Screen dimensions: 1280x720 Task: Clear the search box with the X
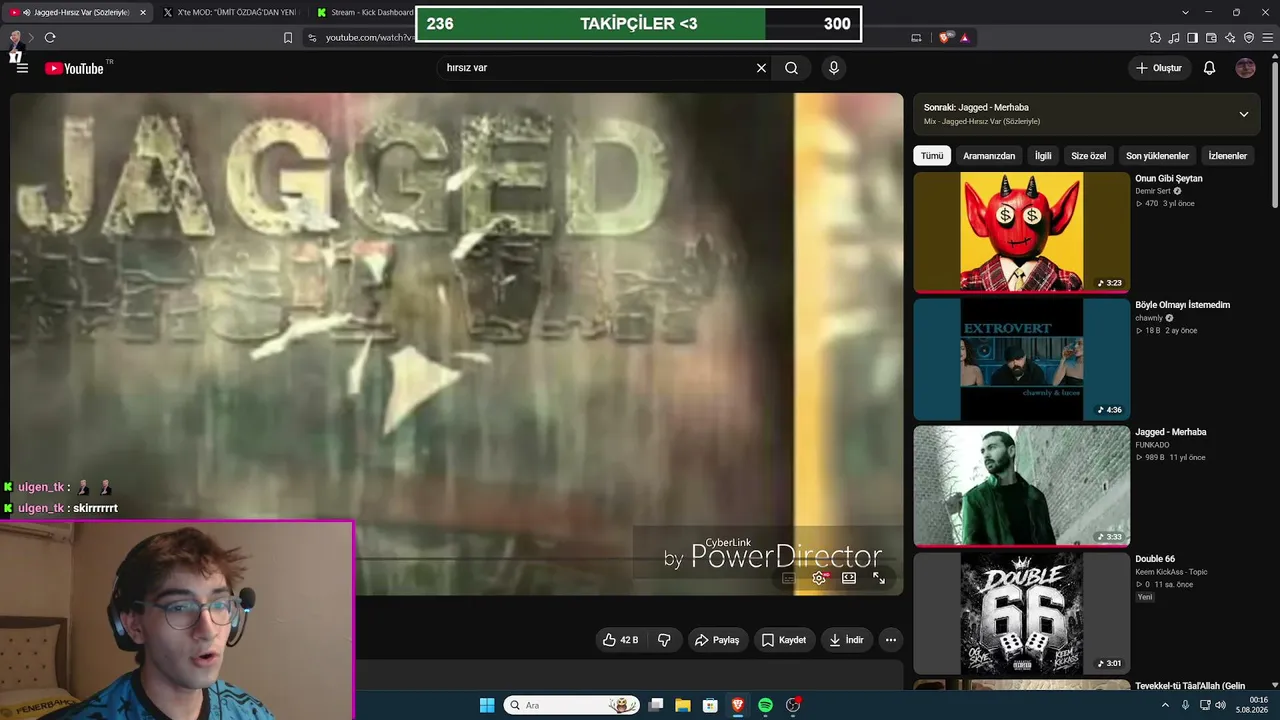point(761,68)
